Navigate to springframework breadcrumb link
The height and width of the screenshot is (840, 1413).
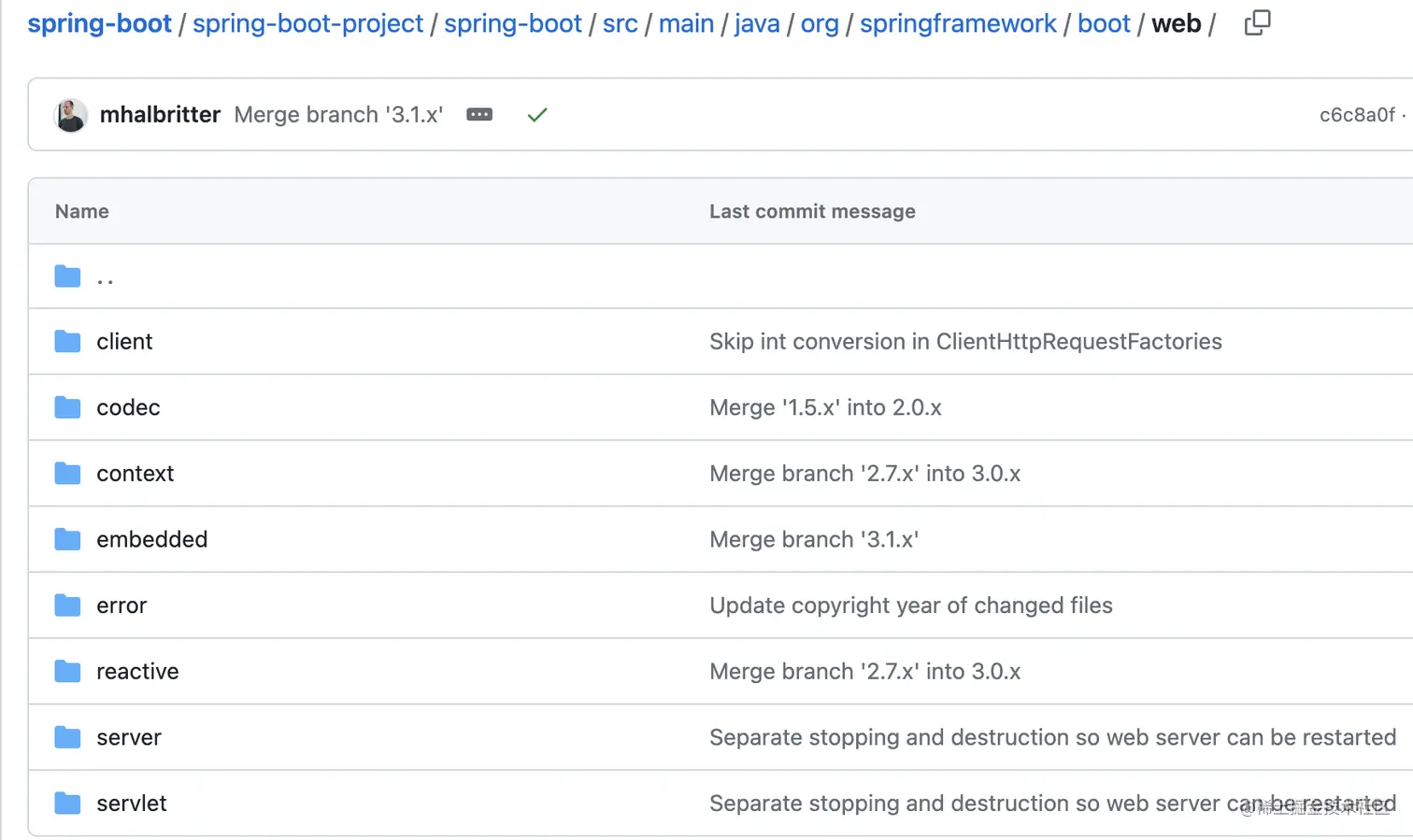coord(958,23)
